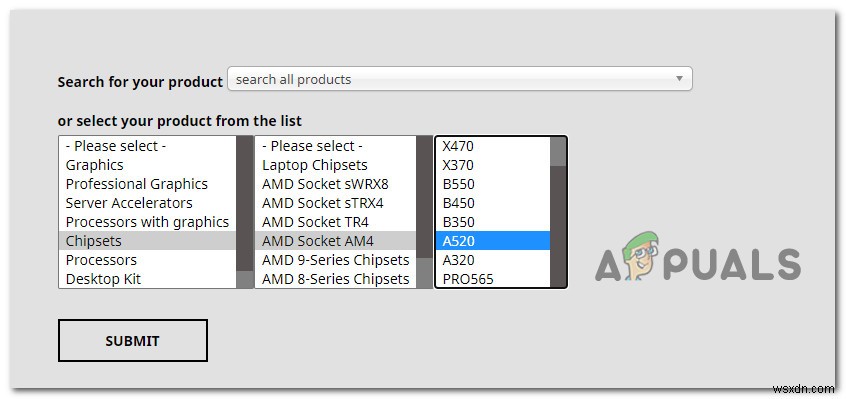Select the highlighted A520 model
The width and height of the screenshot is (846, 399).
[x=493, y=240]
